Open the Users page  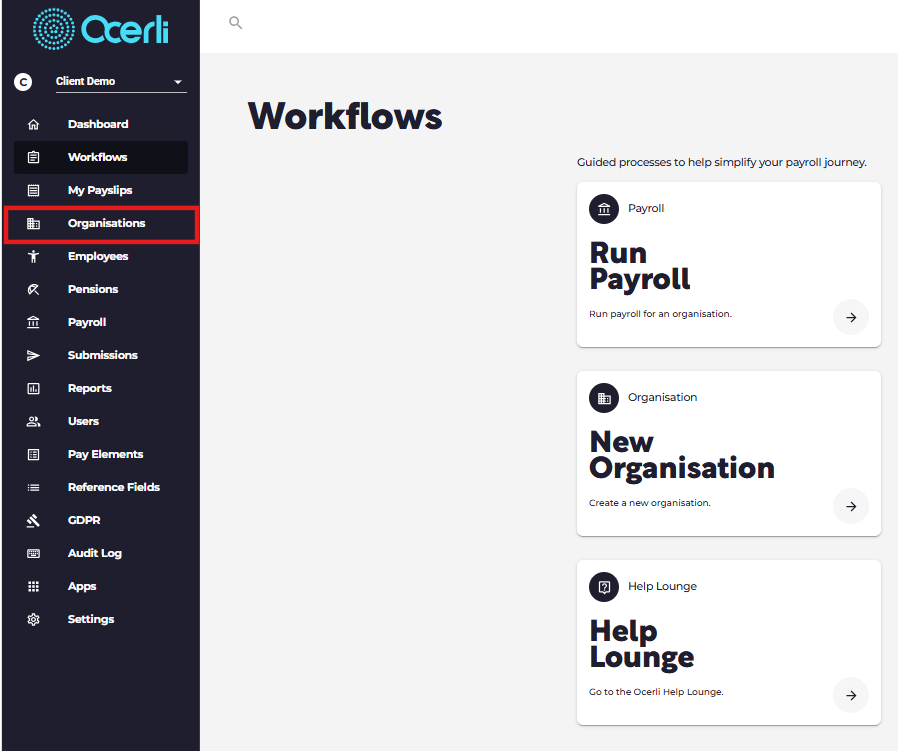click(x=101, y=421)
